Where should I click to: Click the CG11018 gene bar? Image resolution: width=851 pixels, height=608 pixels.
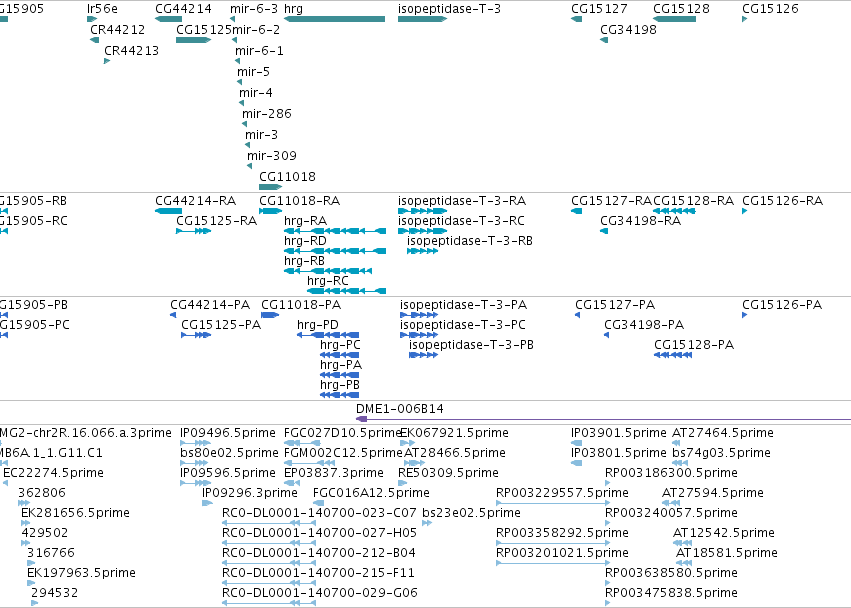[270, 187]
